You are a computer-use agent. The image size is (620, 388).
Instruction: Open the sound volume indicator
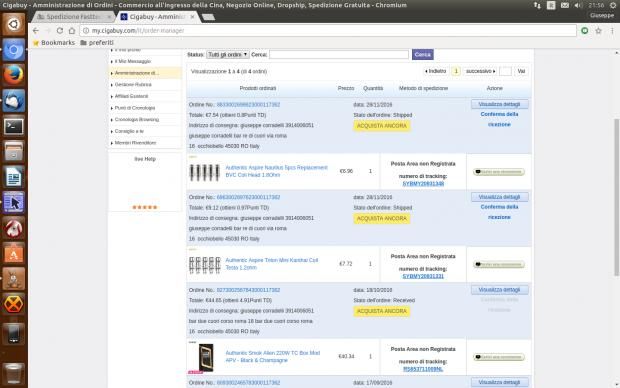(578, 5)
